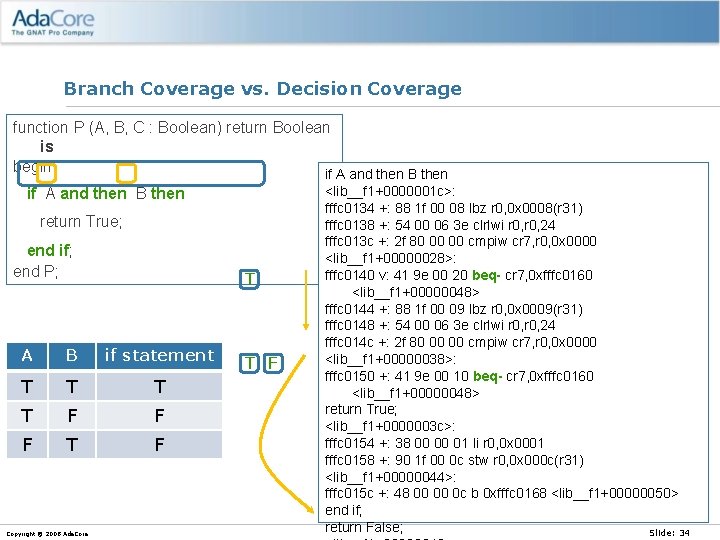Click the if statement result 'T' in the T T row

tap(159, 387)
